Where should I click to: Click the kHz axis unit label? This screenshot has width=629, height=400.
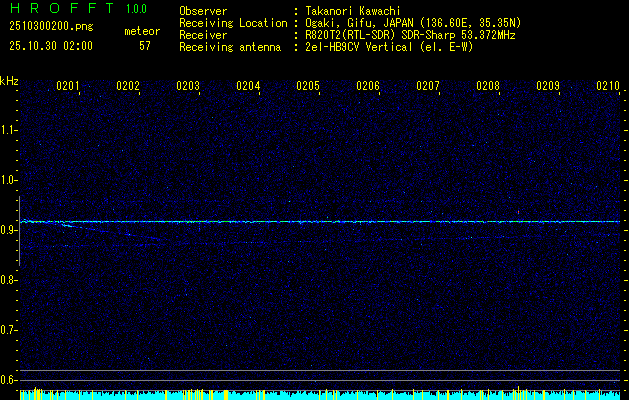click(9, 80)
